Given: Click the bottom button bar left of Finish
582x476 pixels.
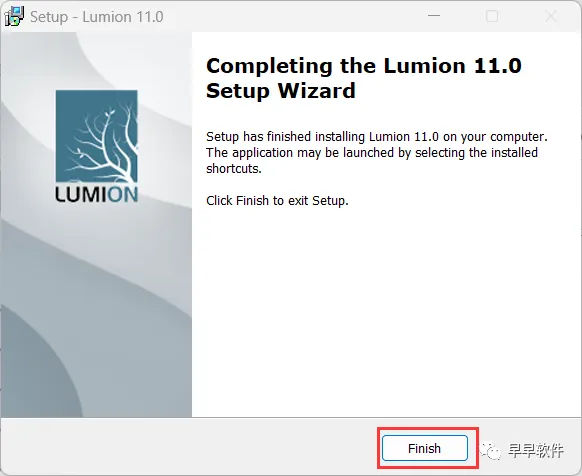Looking at the screenshot, I should click(x=189, y=447).
